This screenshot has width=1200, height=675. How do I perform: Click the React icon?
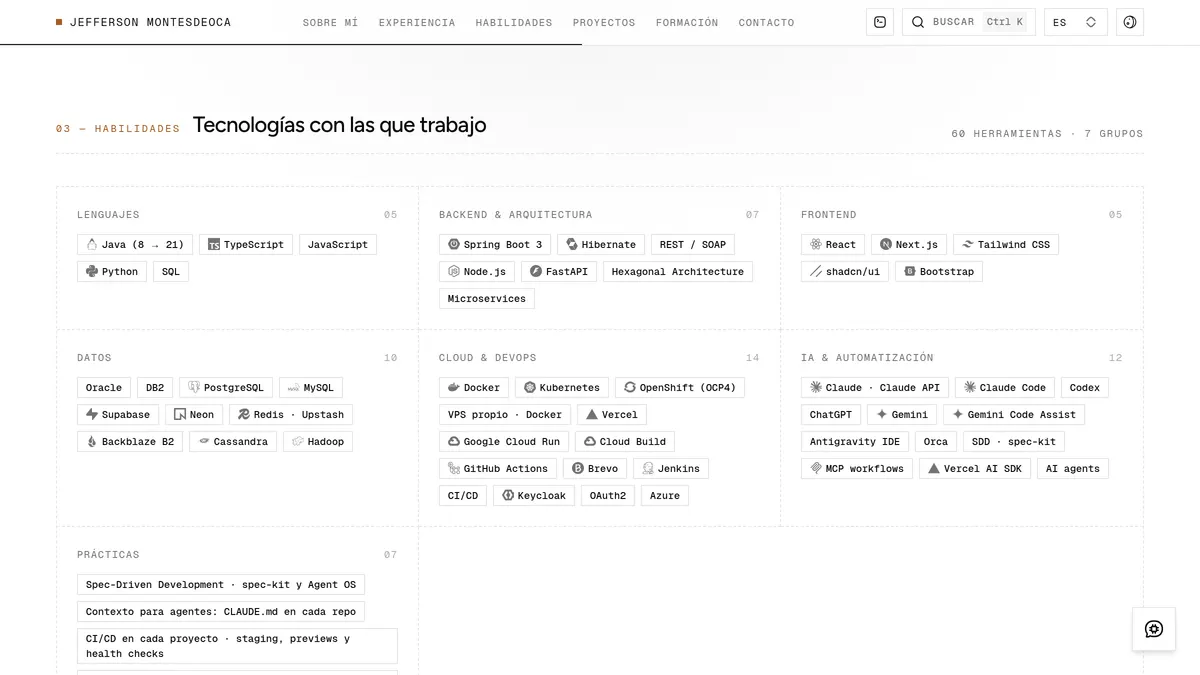(x=816, y=244)
